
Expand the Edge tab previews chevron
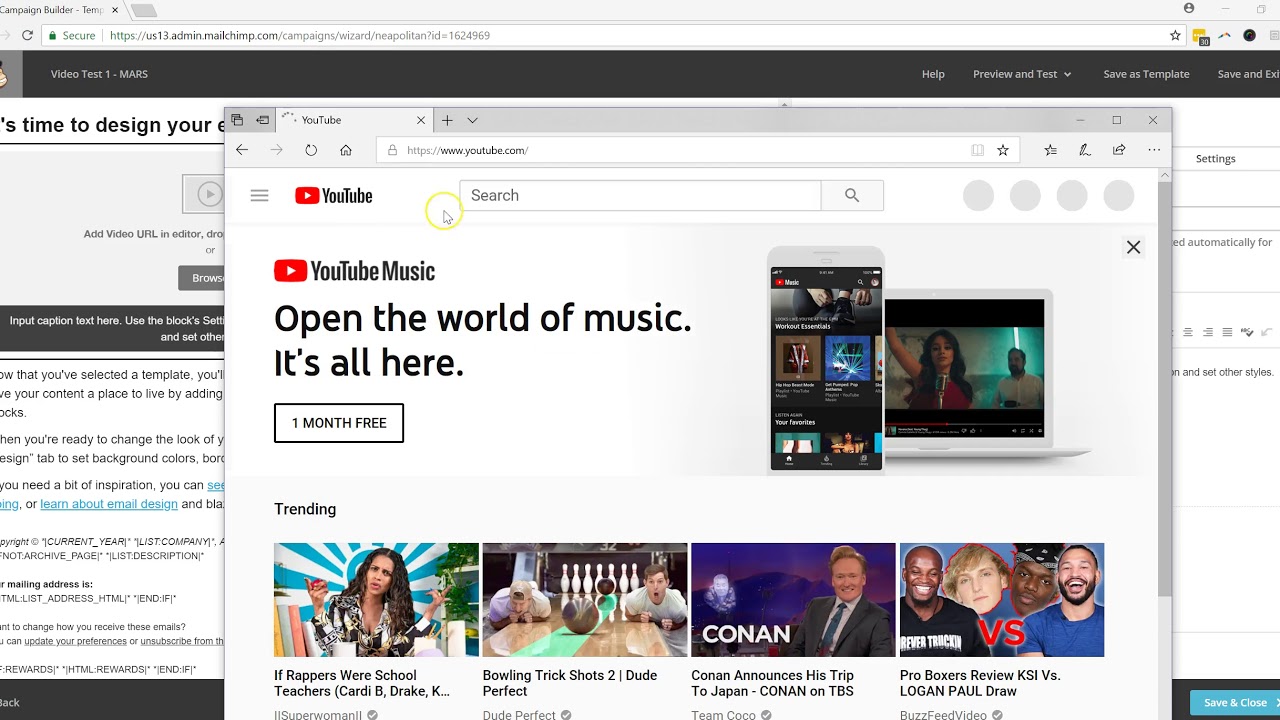coord(472,120)
